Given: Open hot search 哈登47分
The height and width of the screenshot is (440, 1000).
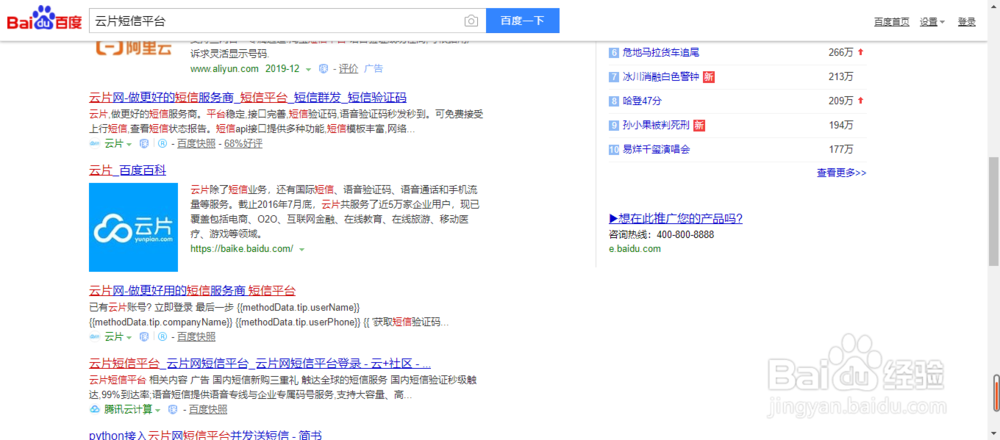Looking at the screenshot, I should coord(642,101).
